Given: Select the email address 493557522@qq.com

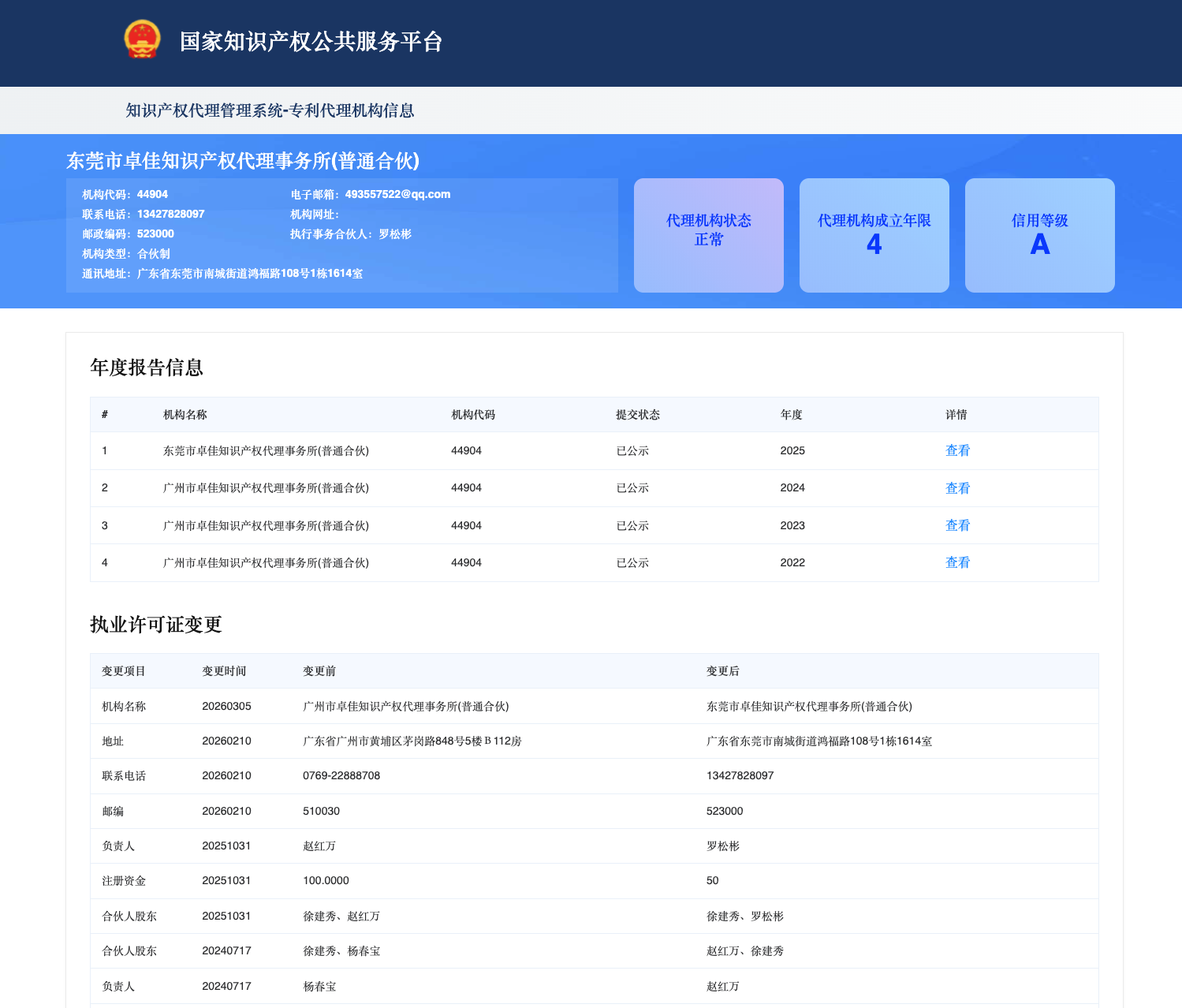Looking at the screenshot, I should (x=397, y=195).
